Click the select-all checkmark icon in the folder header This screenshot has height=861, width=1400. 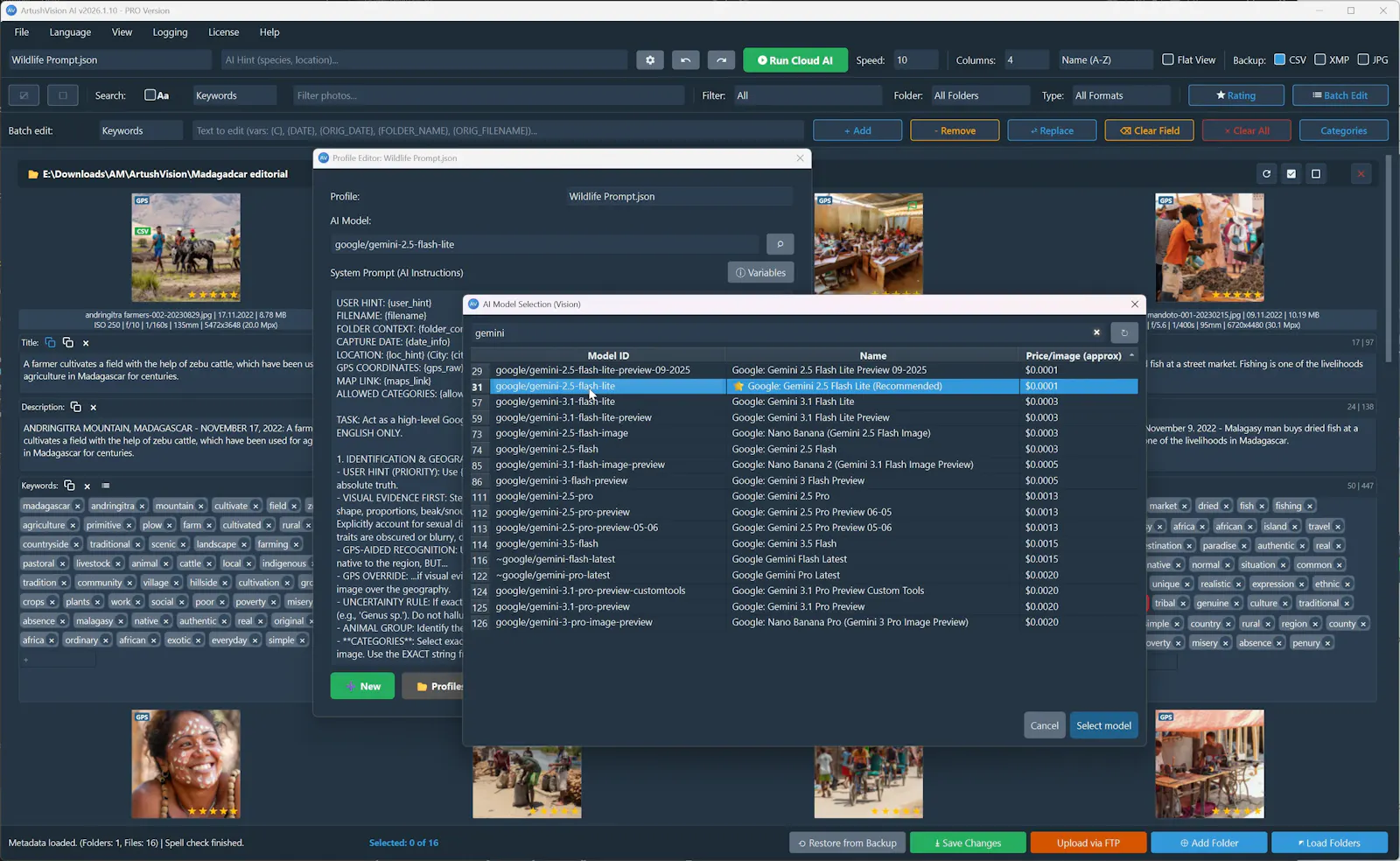[x=1291, y=174]
